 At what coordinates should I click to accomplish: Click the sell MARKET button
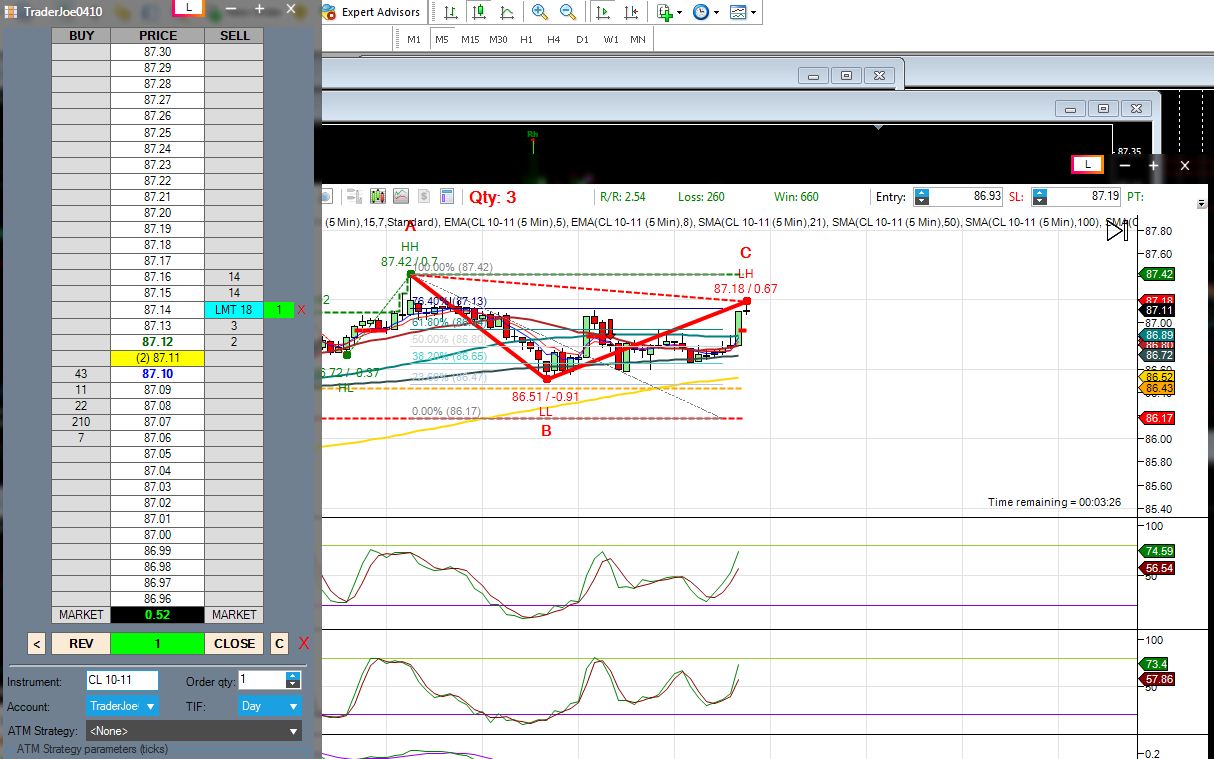point(234,615)
